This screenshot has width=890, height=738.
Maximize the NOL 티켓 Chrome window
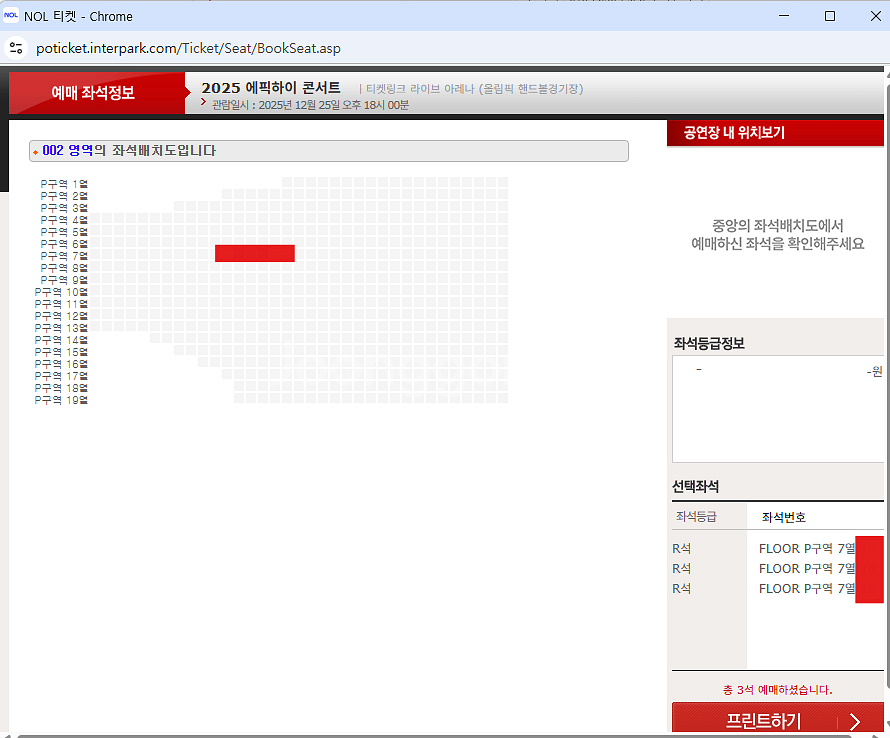click(x=829, y=16)
